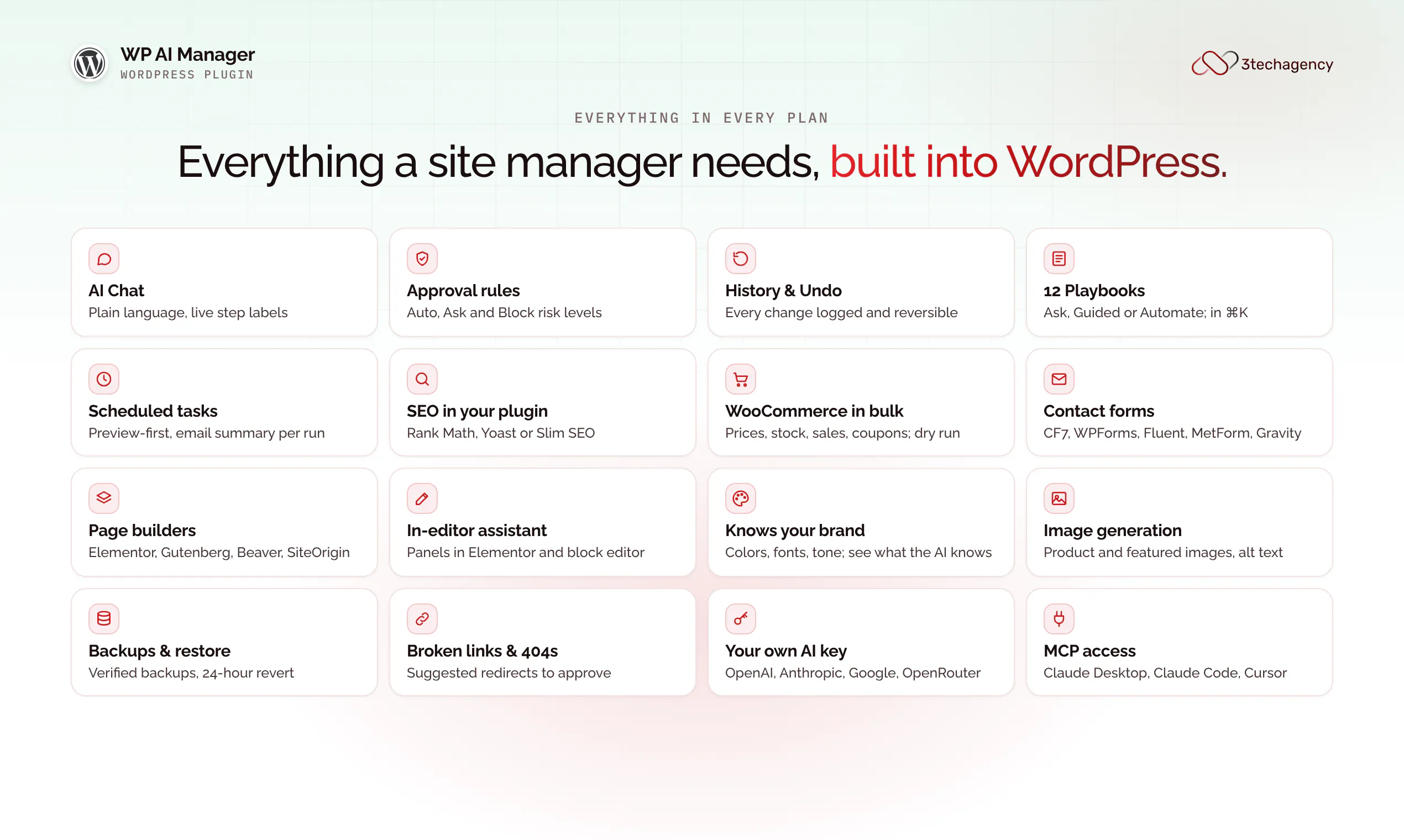
Task: Click the Broken links chain icon
Action: click(422, 619)
